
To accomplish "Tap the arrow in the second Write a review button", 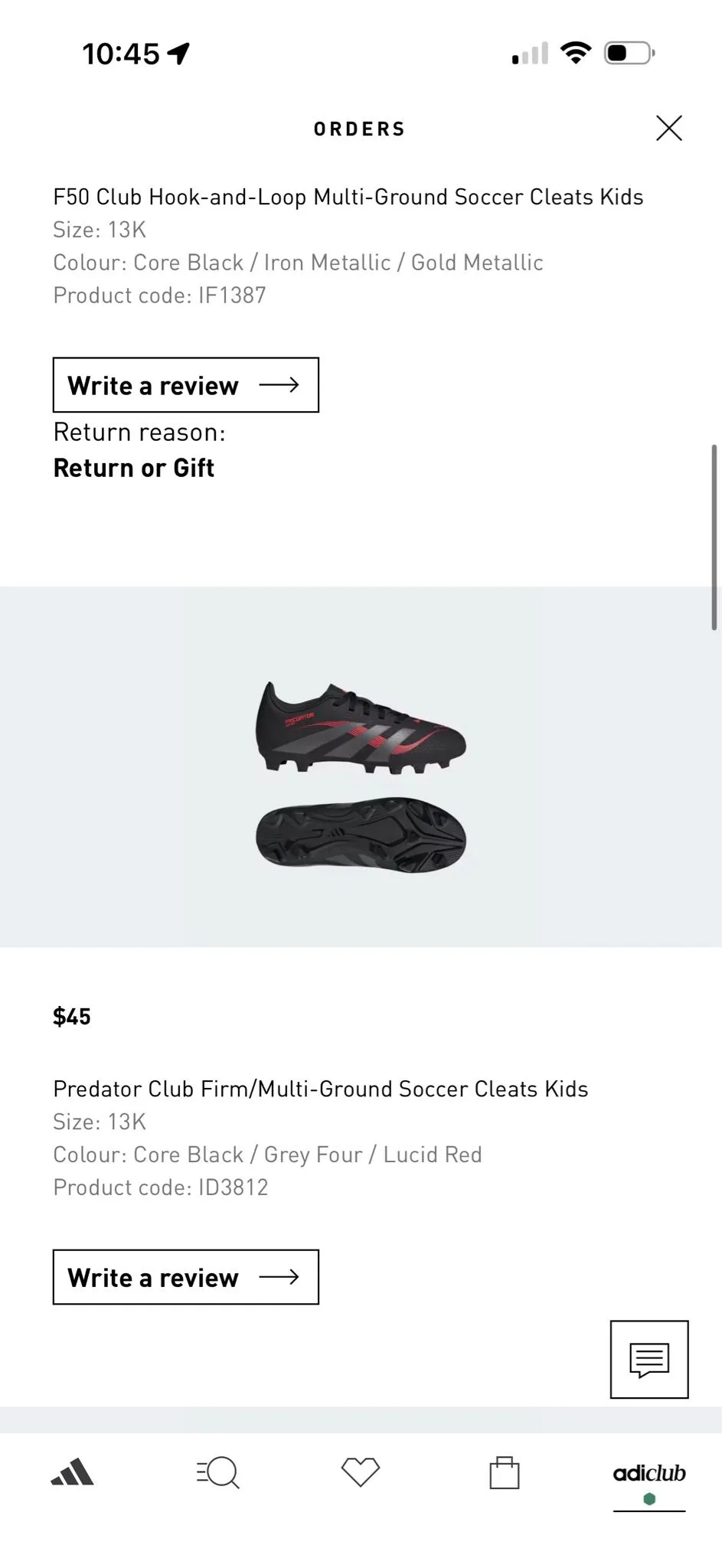I will (279, 1277).
